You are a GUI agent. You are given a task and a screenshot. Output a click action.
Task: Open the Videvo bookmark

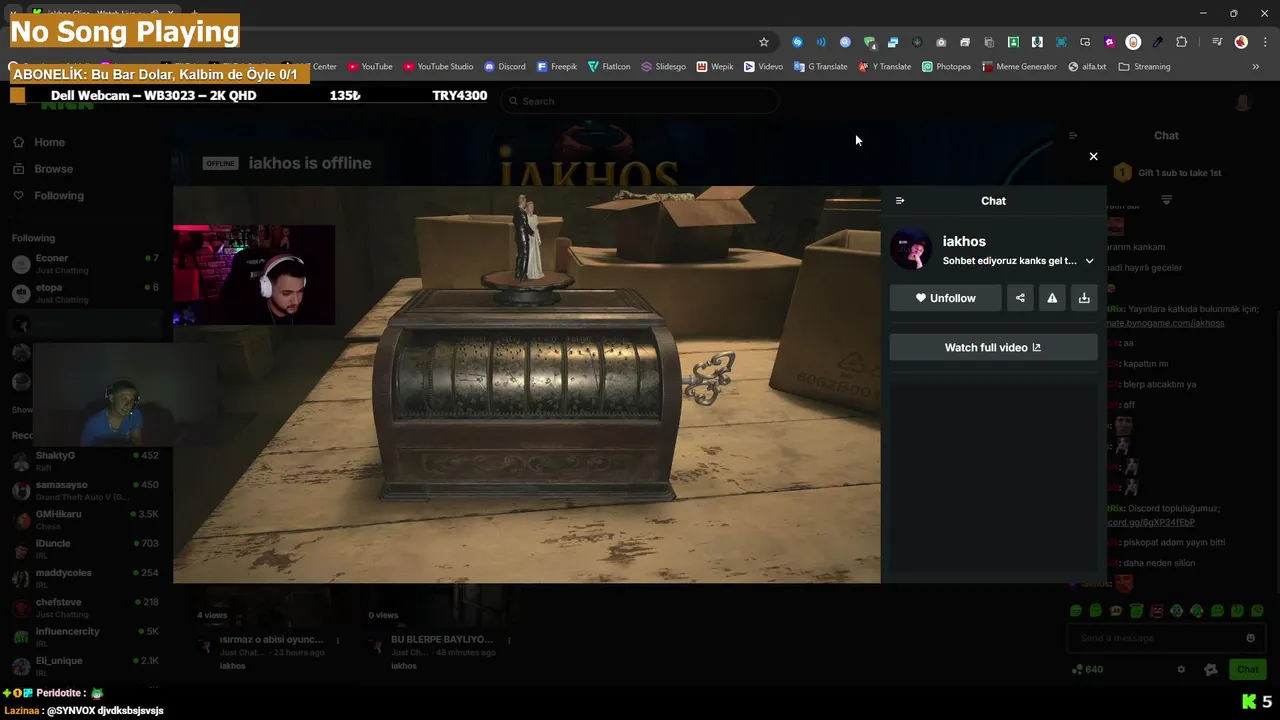tap(763, 67)
